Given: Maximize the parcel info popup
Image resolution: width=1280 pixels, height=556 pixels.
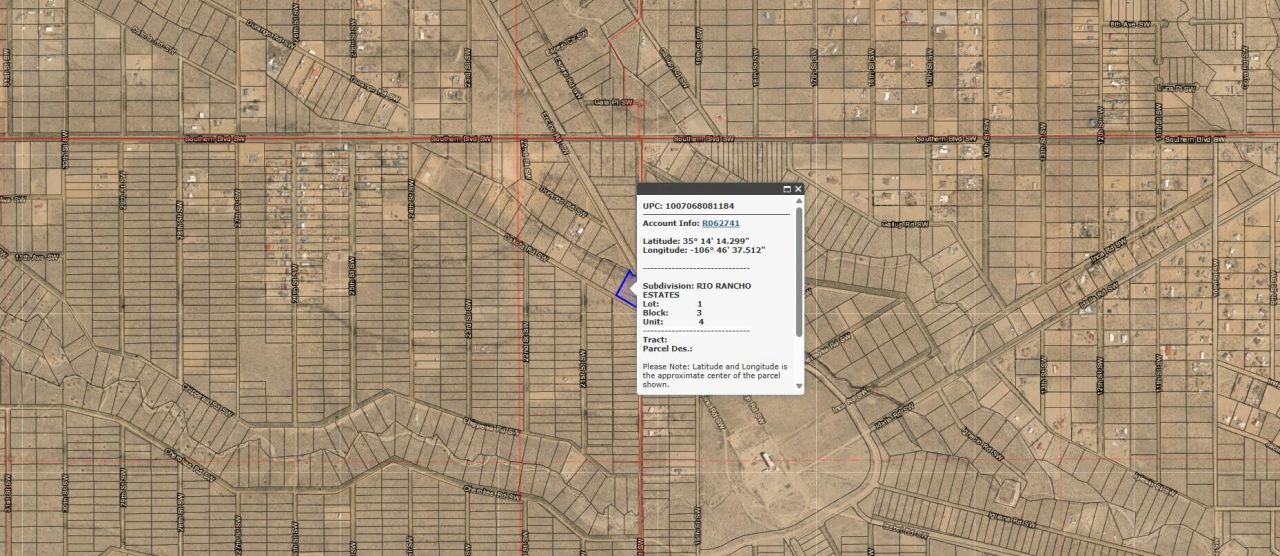Looking at the screenshot, I should click(x=787, y=189).
